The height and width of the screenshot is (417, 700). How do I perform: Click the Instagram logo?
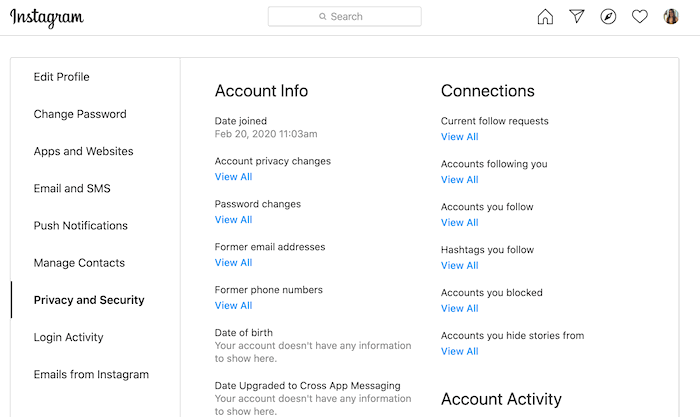pyautogui.click(x=47, y=17)
